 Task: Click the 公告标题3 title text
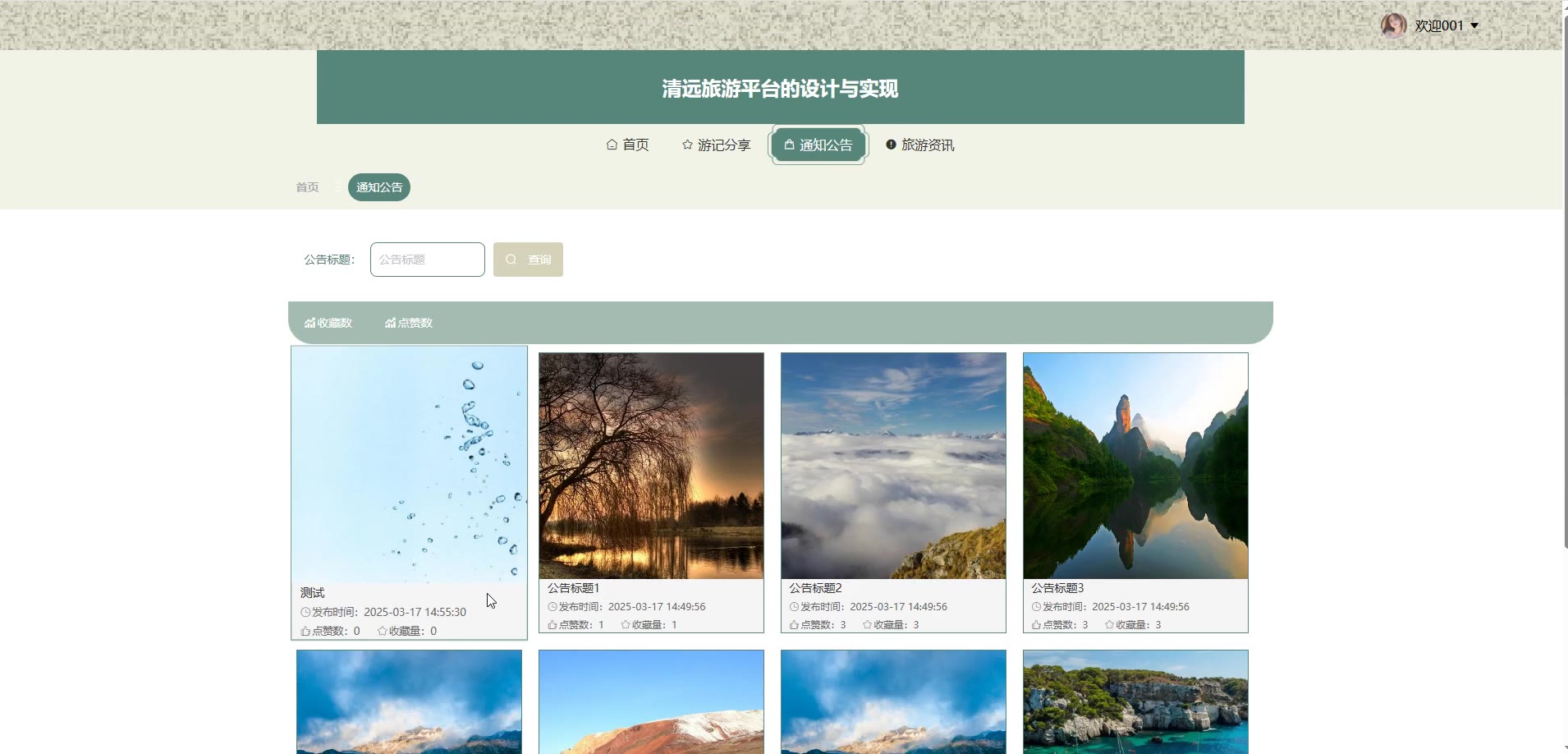tap(1058, 588)
